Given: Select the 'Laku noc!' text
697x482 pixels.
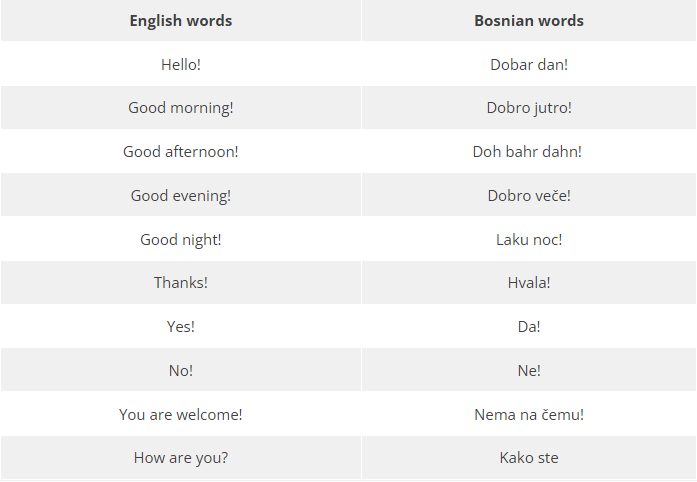Looking at the screenshot, I should pos(529,240).
